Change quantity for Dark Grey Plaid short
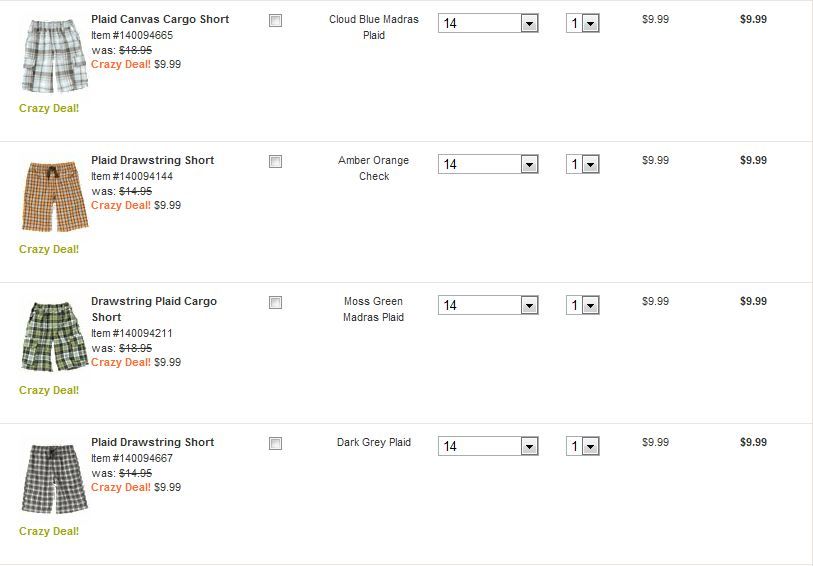The width and height of the screenshot is (813, 566). 583,446
